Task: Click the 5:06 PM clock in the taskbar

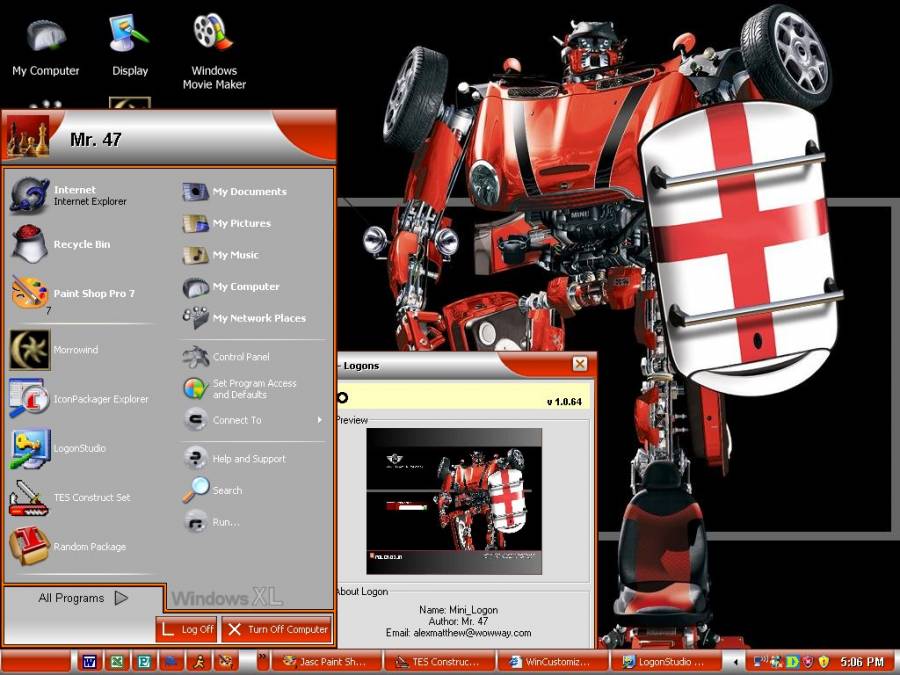Action: pos(862,662)
